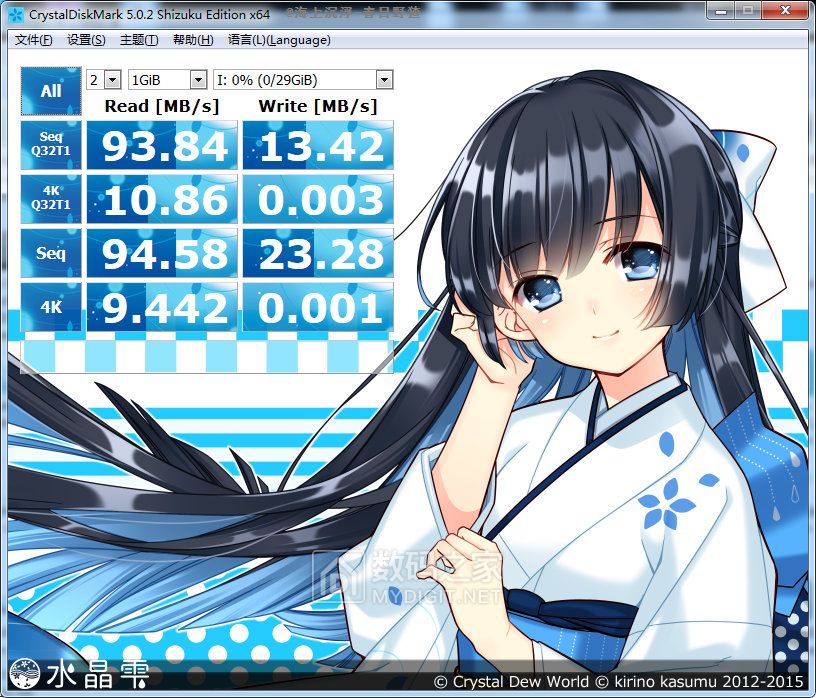The image size is (816, 698).
Task: Click the Read [MB/s] column header
Action: click(x=162, y=106)
